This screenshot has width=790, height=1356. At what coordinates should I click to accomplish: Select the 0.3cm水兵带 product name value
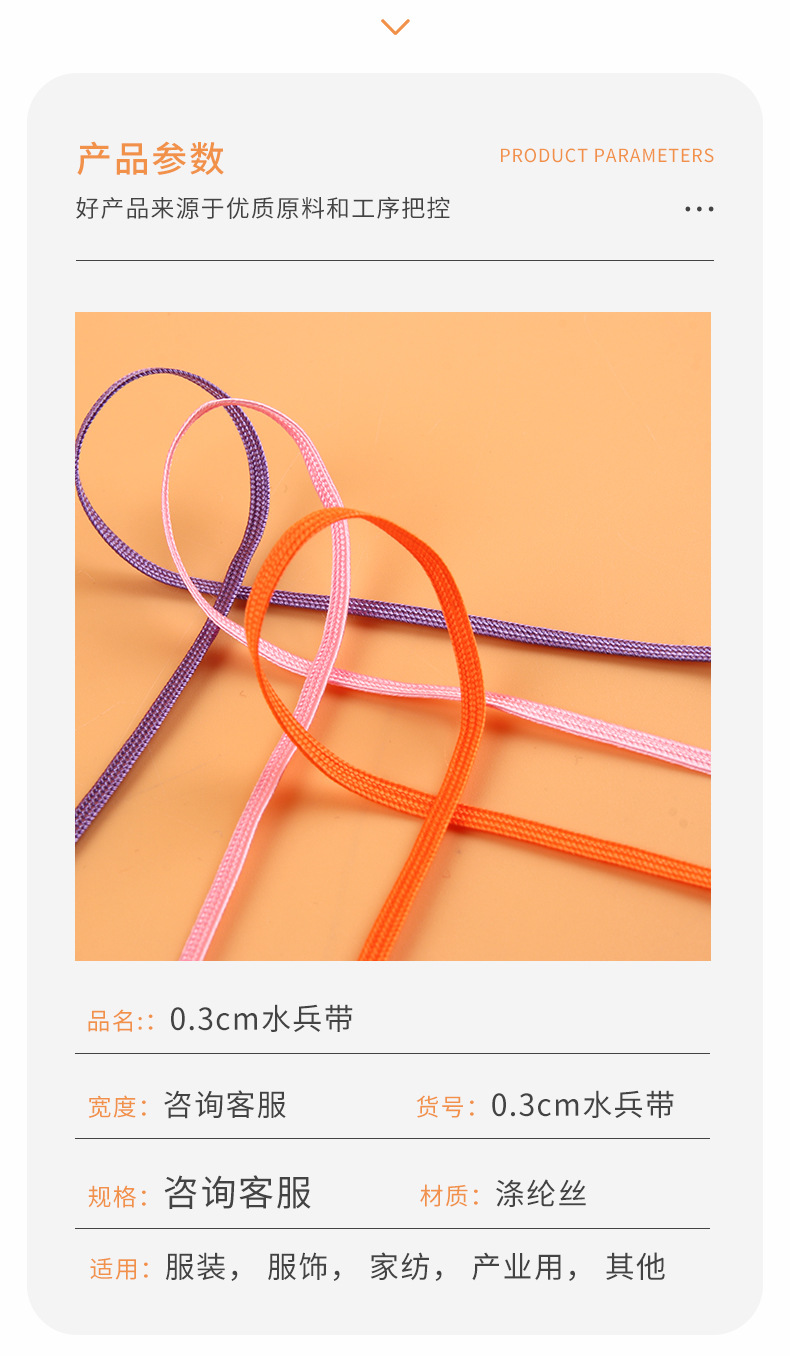coord(262,1019)
